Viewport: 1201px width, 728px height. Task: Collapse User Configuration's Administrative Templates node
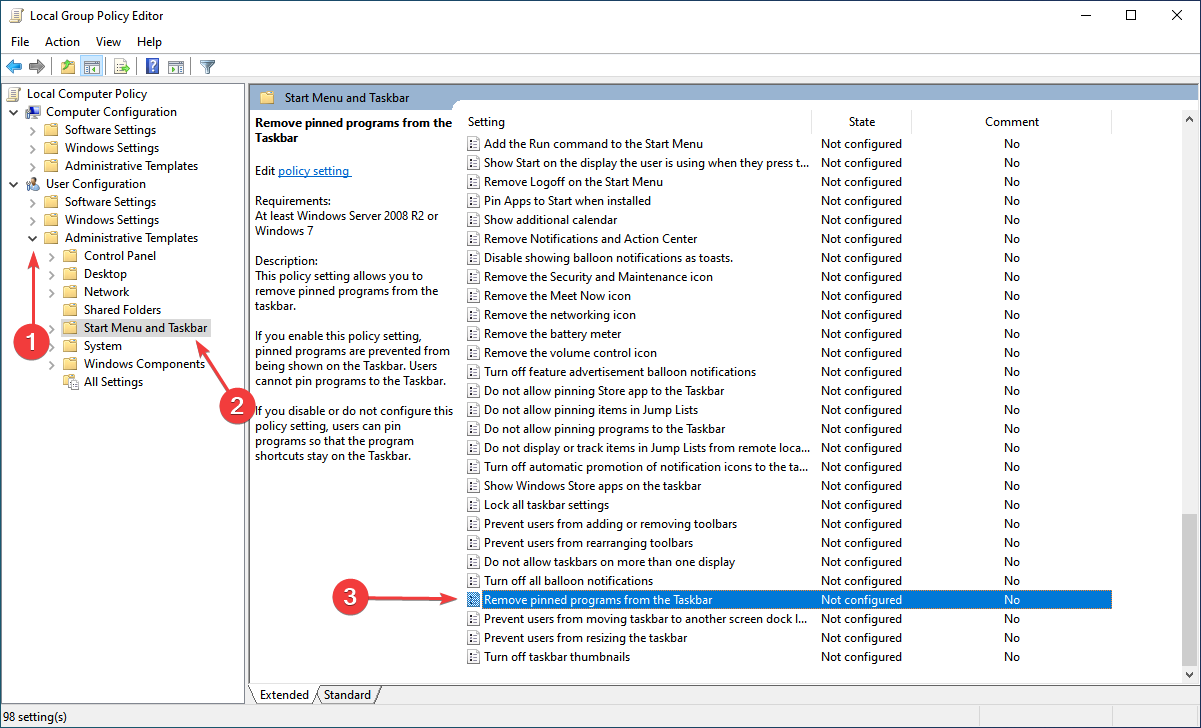tap(33, 238)
